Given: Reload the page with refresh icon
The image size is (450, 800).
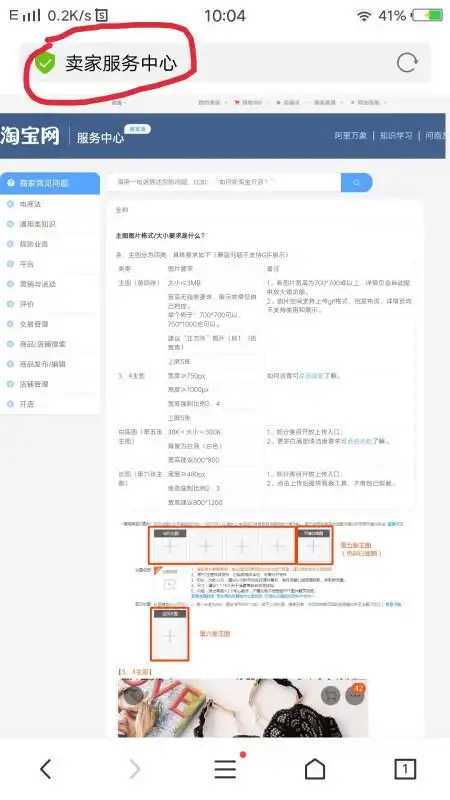Looking at the screenshot, I should click(x=407, y=63).
